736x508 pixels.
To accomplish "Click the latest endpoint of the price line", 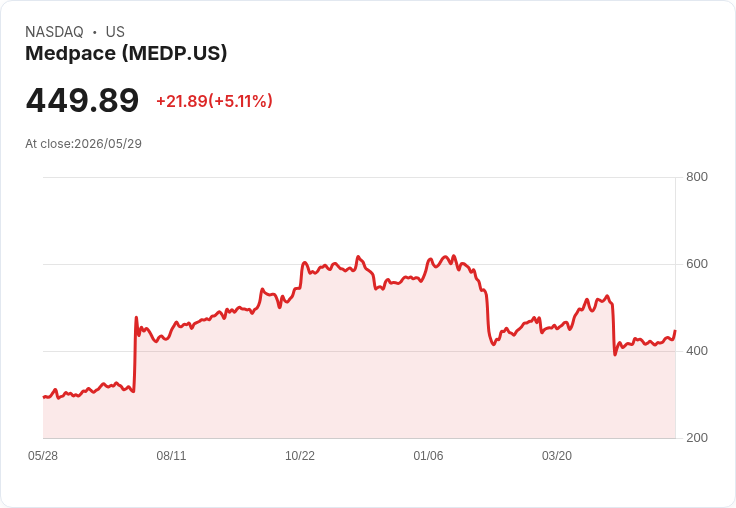I will (675, 331).
